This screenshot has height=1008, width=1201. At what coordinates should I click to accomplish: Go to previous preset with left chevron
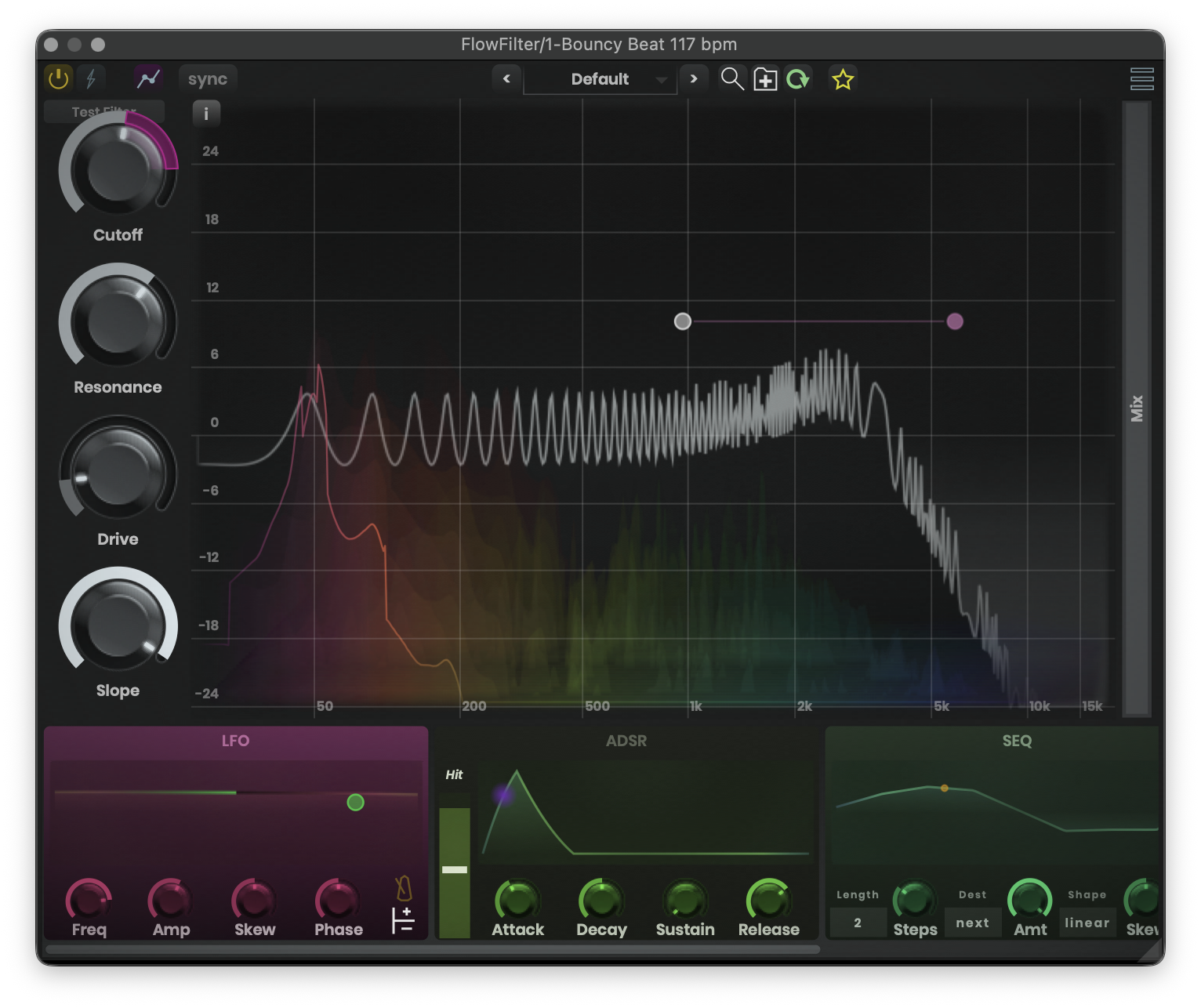(x=506, y=78)
